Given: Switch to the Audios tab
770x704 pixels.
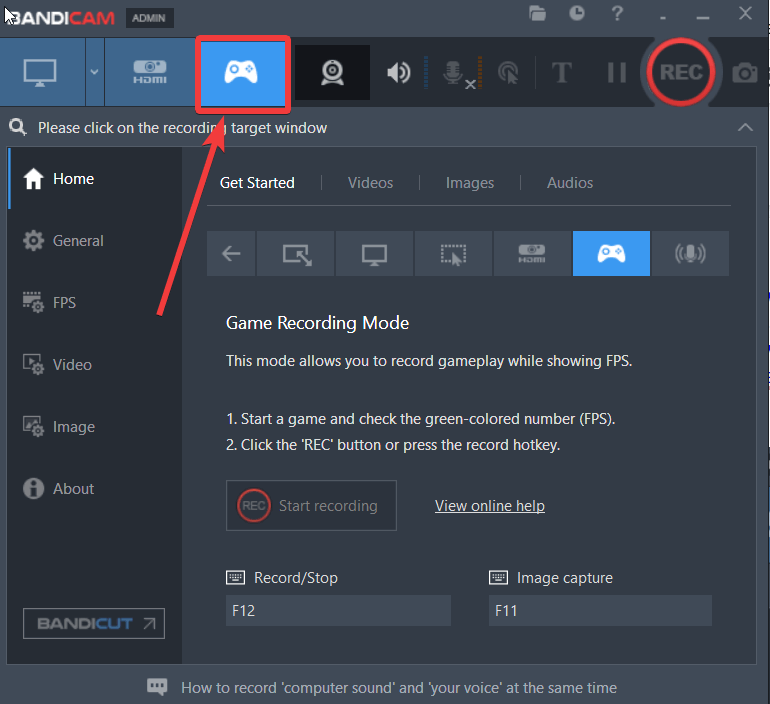Looking at the screenshot, I should coord(570,183).
